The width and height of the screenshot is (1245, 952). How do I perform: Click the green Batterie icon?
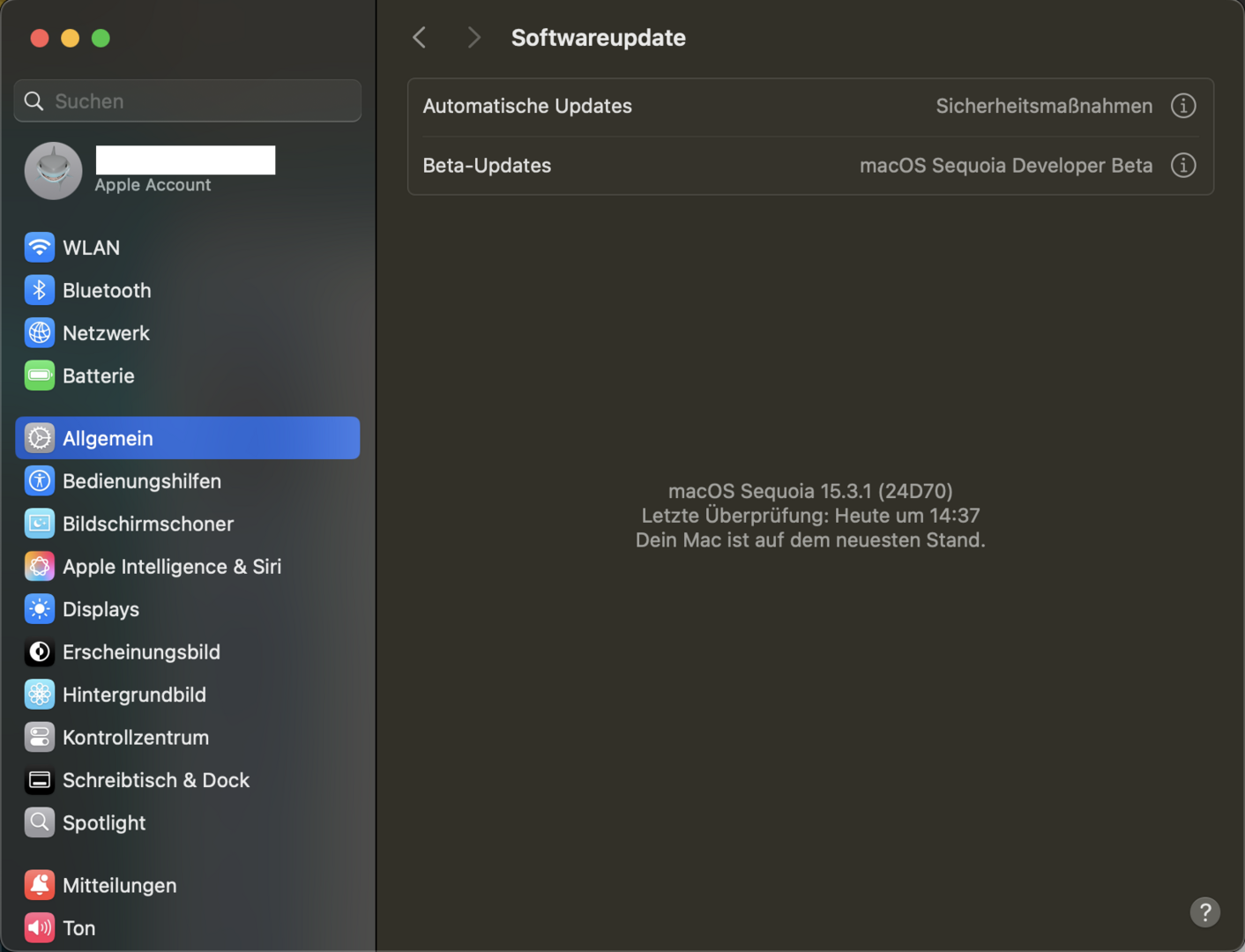click(x=40, y=376)
